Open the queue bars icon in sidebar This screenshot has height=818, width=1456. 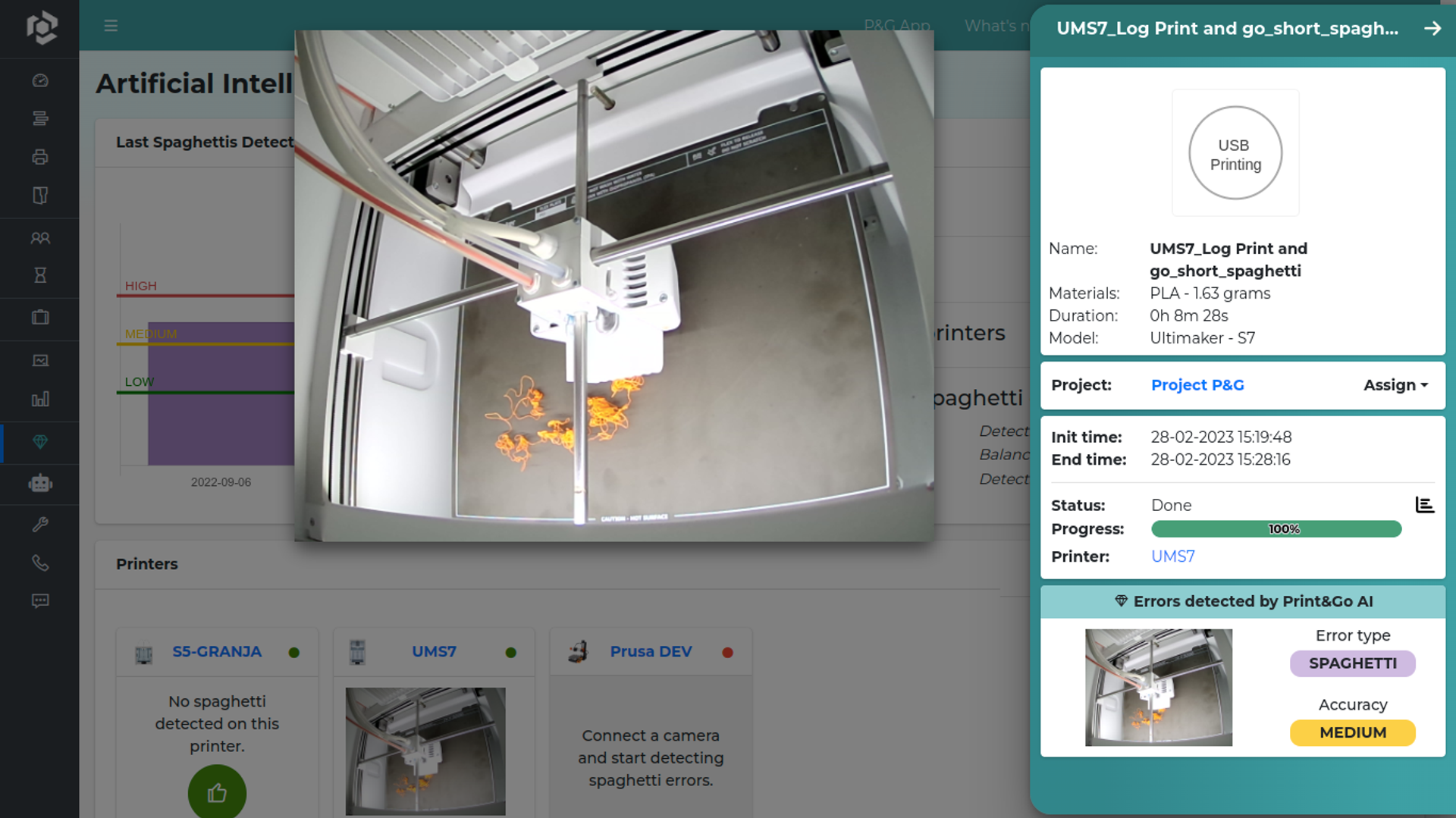[x=40, y=118]
